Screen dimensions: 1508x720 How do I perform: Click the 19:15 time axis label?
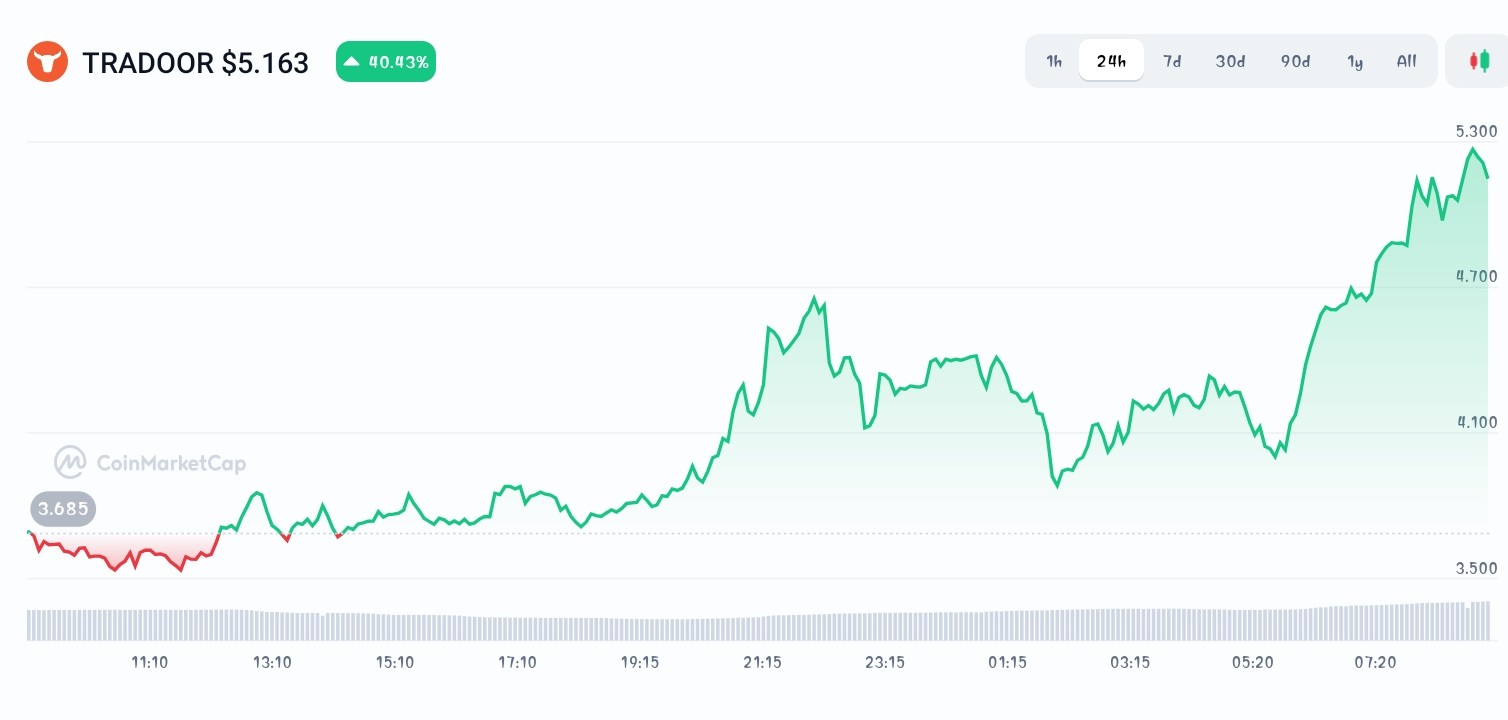point(640,662)
